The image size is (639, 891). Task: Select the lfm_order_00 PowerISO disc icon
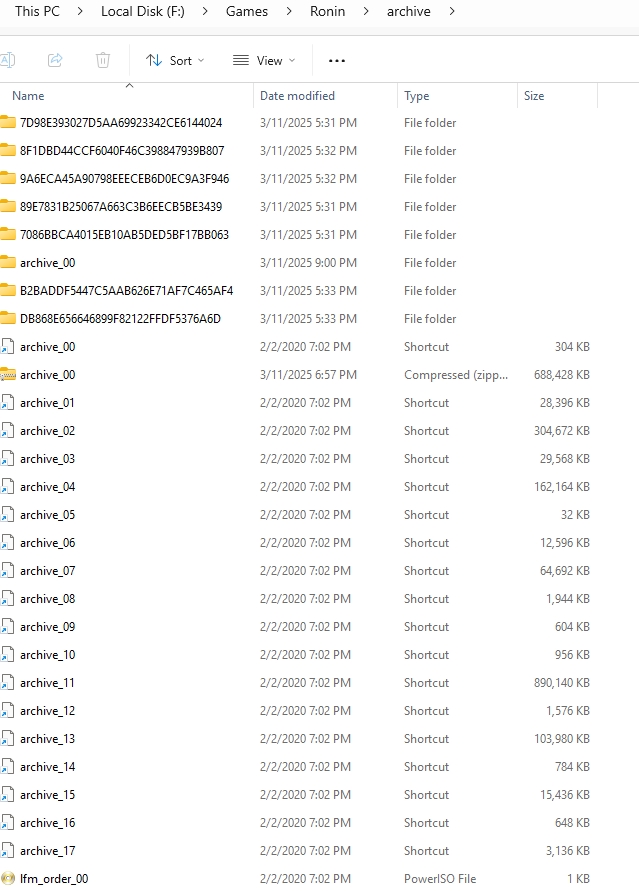point(8,878)
